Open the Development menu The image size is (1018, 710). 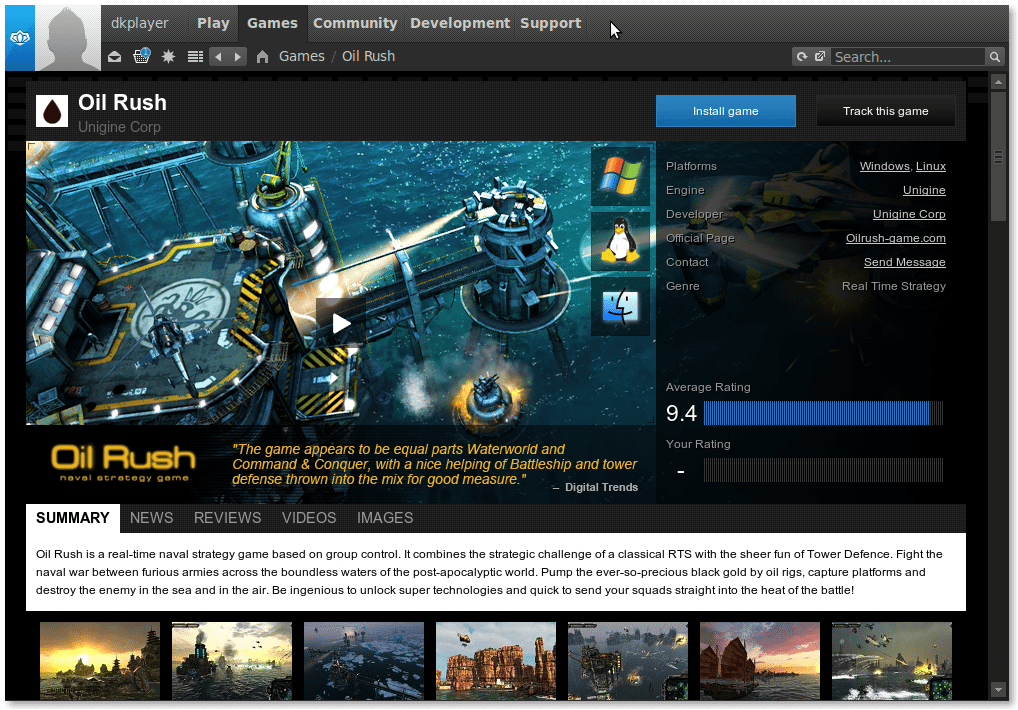pyautogui.click(x=460, y=23)
